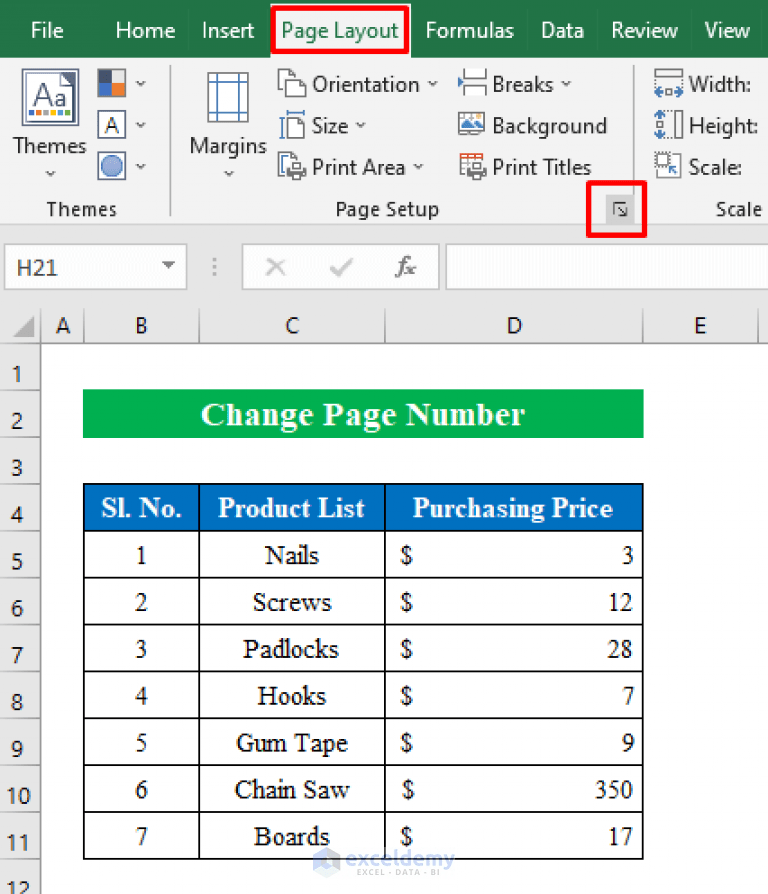
Task: Expand the theme Colors dropdown arrow
Action: click(141, 84)
